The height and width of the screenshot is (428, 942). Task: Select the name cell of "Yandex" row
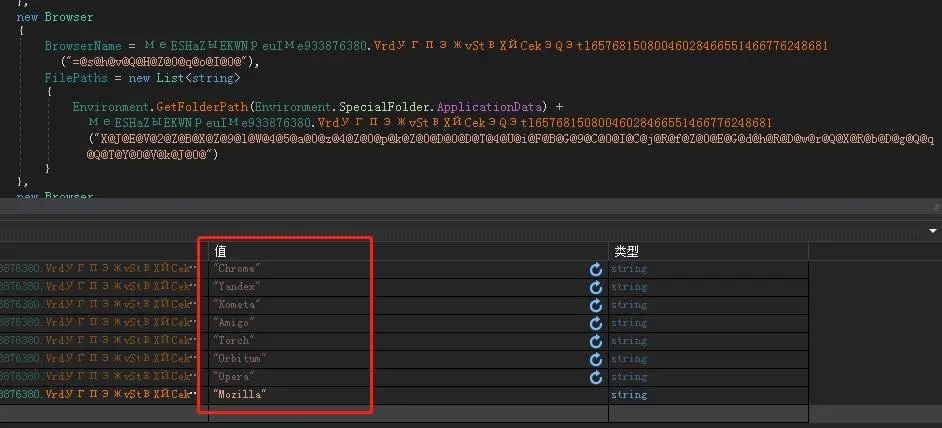(x=100, y=287)
